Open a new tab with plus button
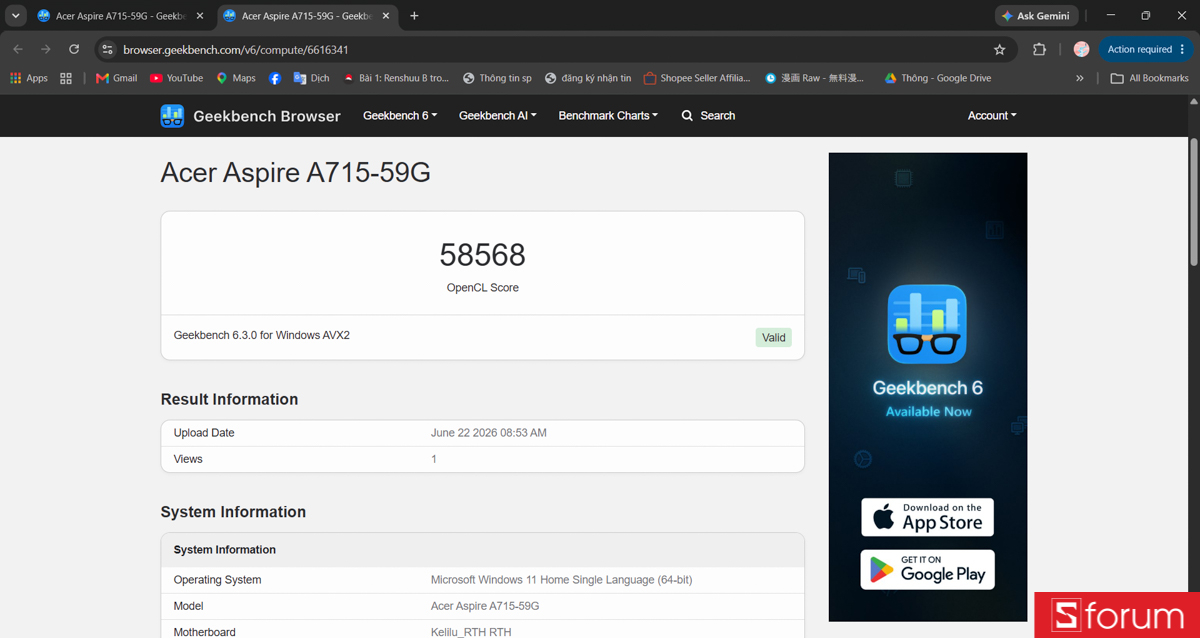1200x638 pixels. (414, 16)
